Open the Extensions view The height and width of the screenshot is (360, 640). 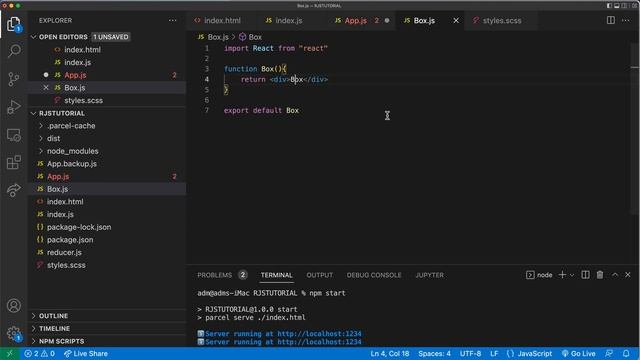pyautogui.click(x=13, y=162)
